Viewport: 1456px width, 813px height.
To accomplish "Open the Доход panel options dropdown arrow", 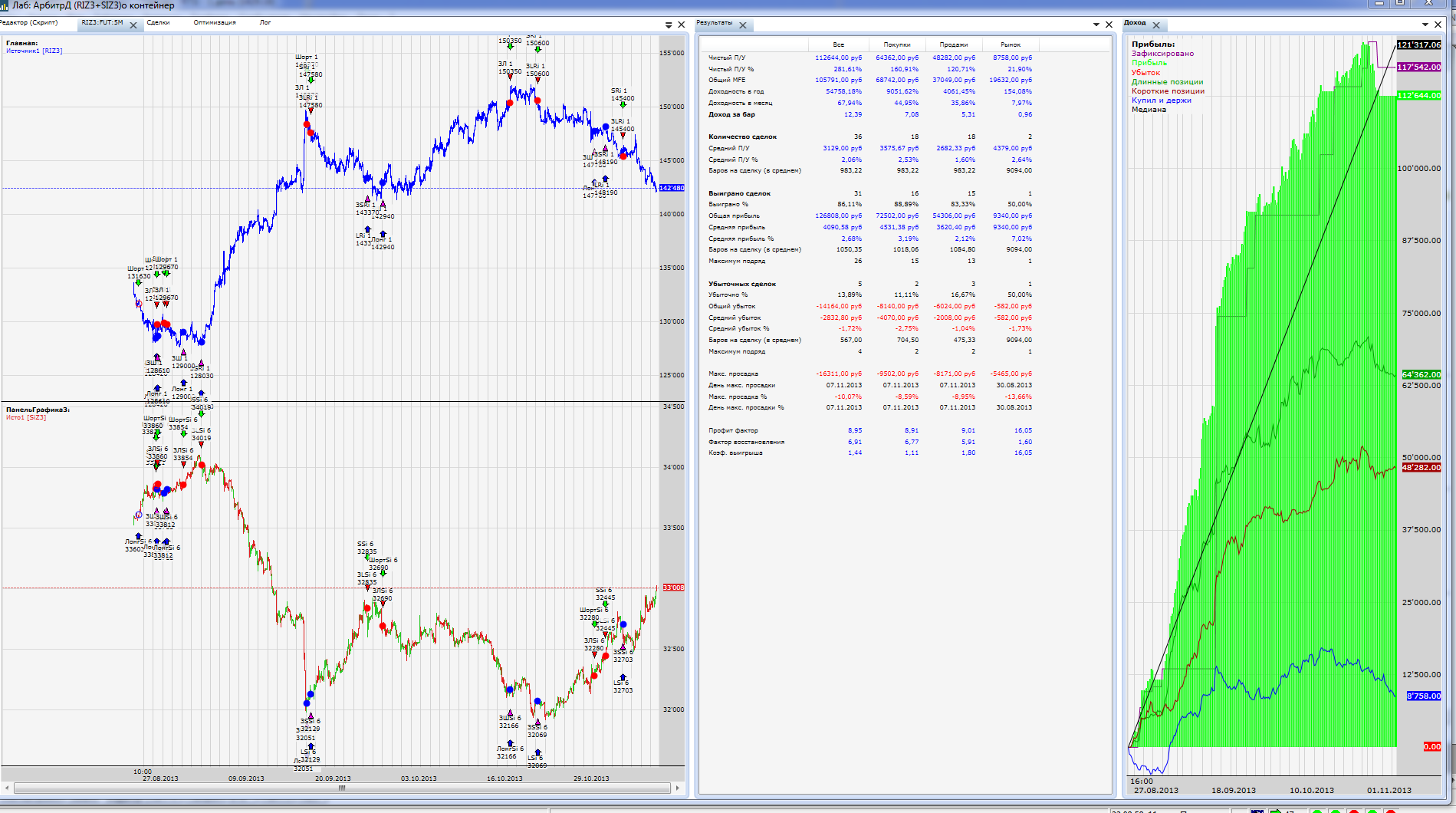I will tap(1426, 25).
